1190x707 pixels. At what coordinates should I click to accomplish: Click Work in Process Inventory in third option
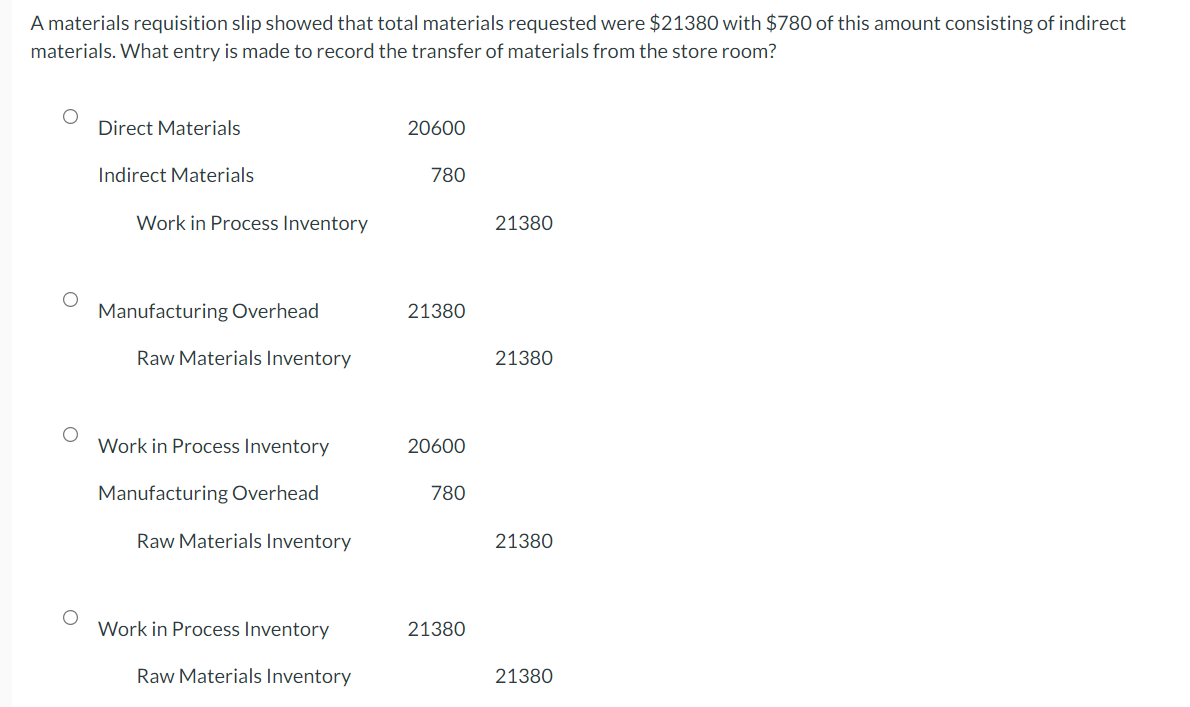point(213,446)
